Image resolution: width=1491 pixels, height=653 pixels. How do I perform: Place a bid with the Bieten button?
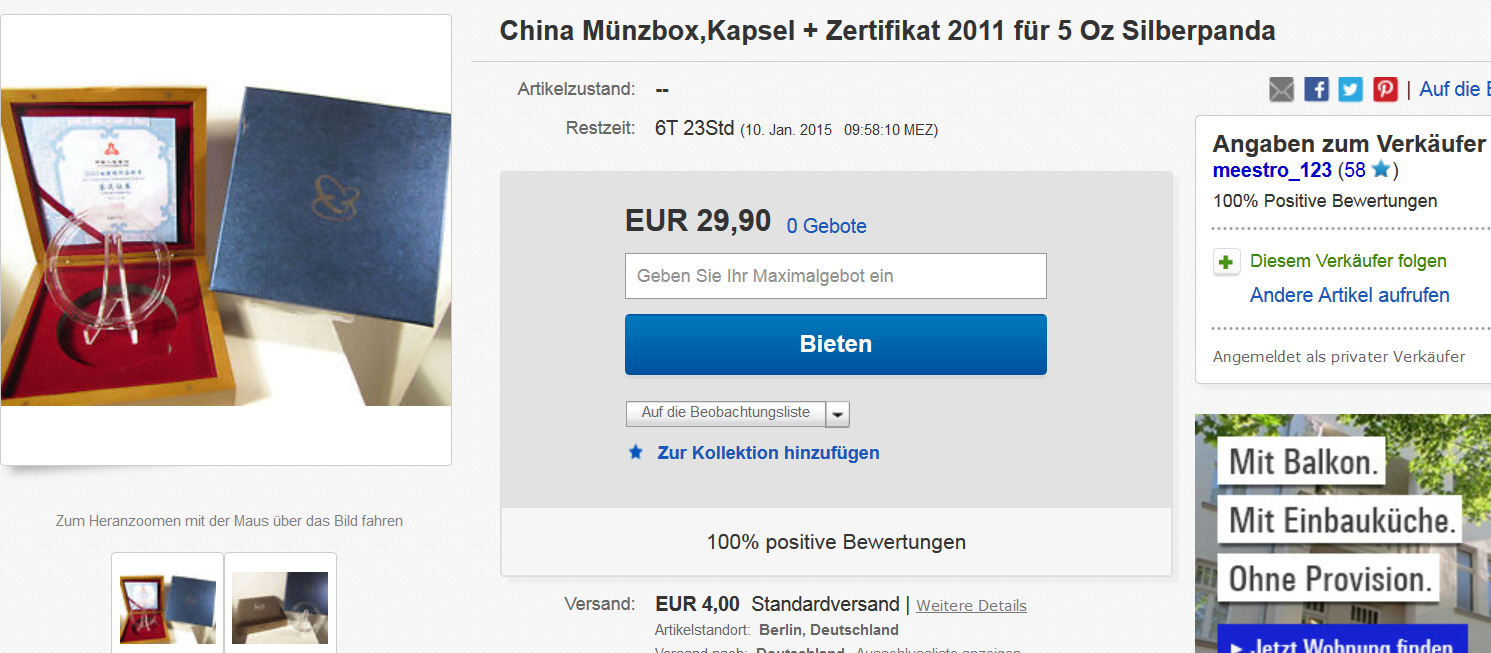[836, 344]
